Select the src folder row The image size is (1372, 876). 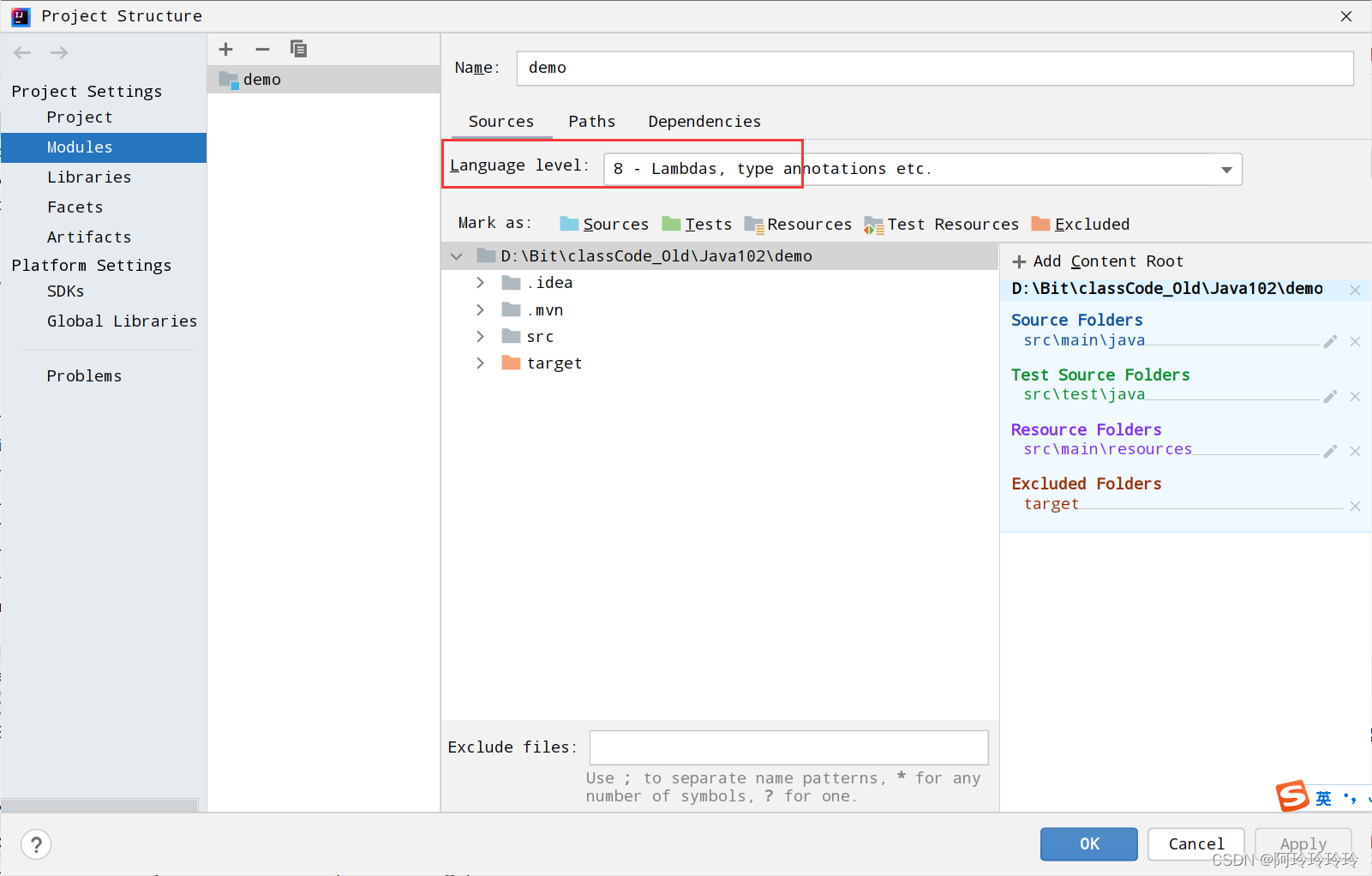(x=720, y=336)
